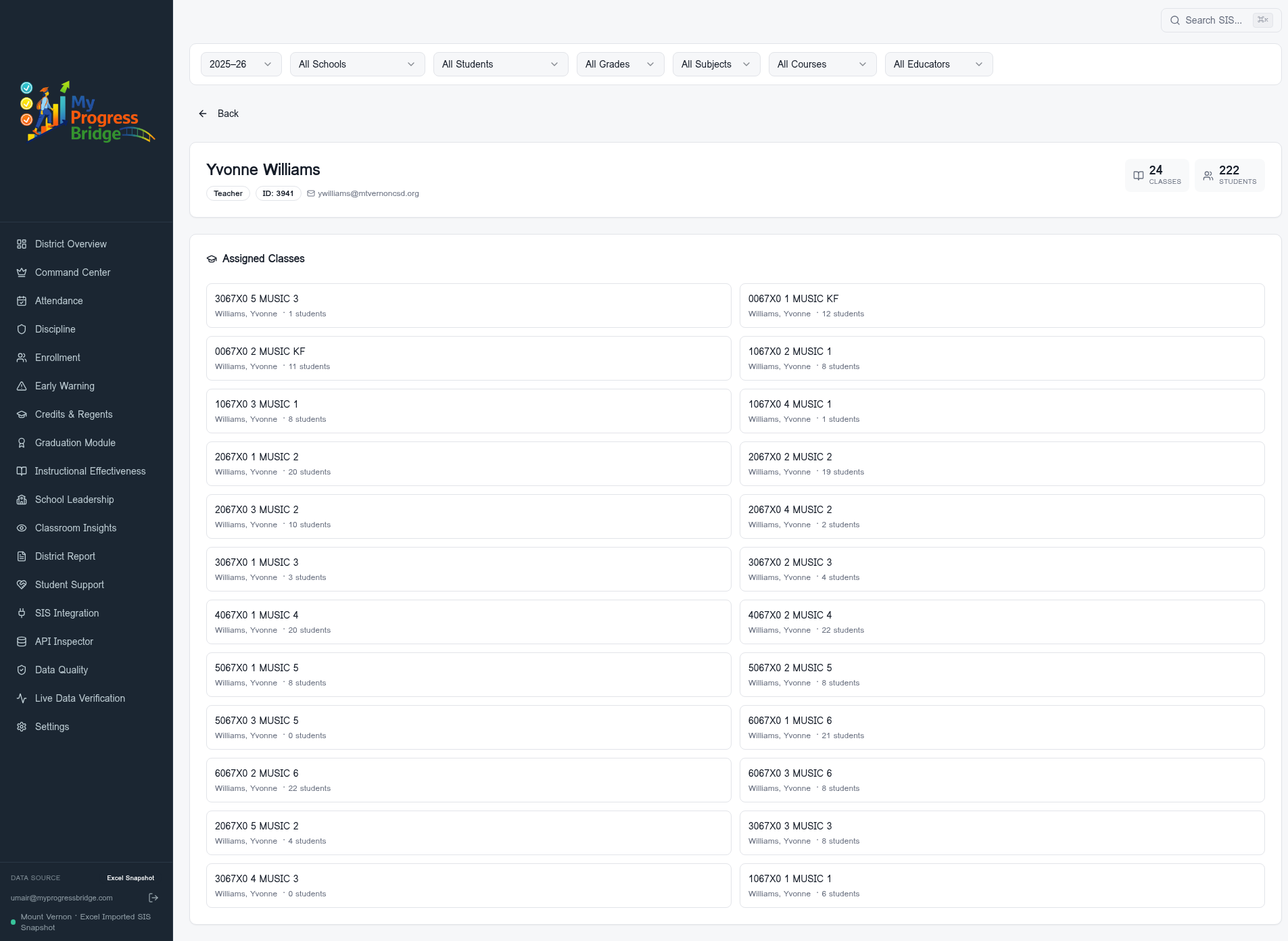The width and height of the screenshot is (1288, 941).
Task: Click the ywilliams@mtvernoncsd.org email
Action: 368,193
